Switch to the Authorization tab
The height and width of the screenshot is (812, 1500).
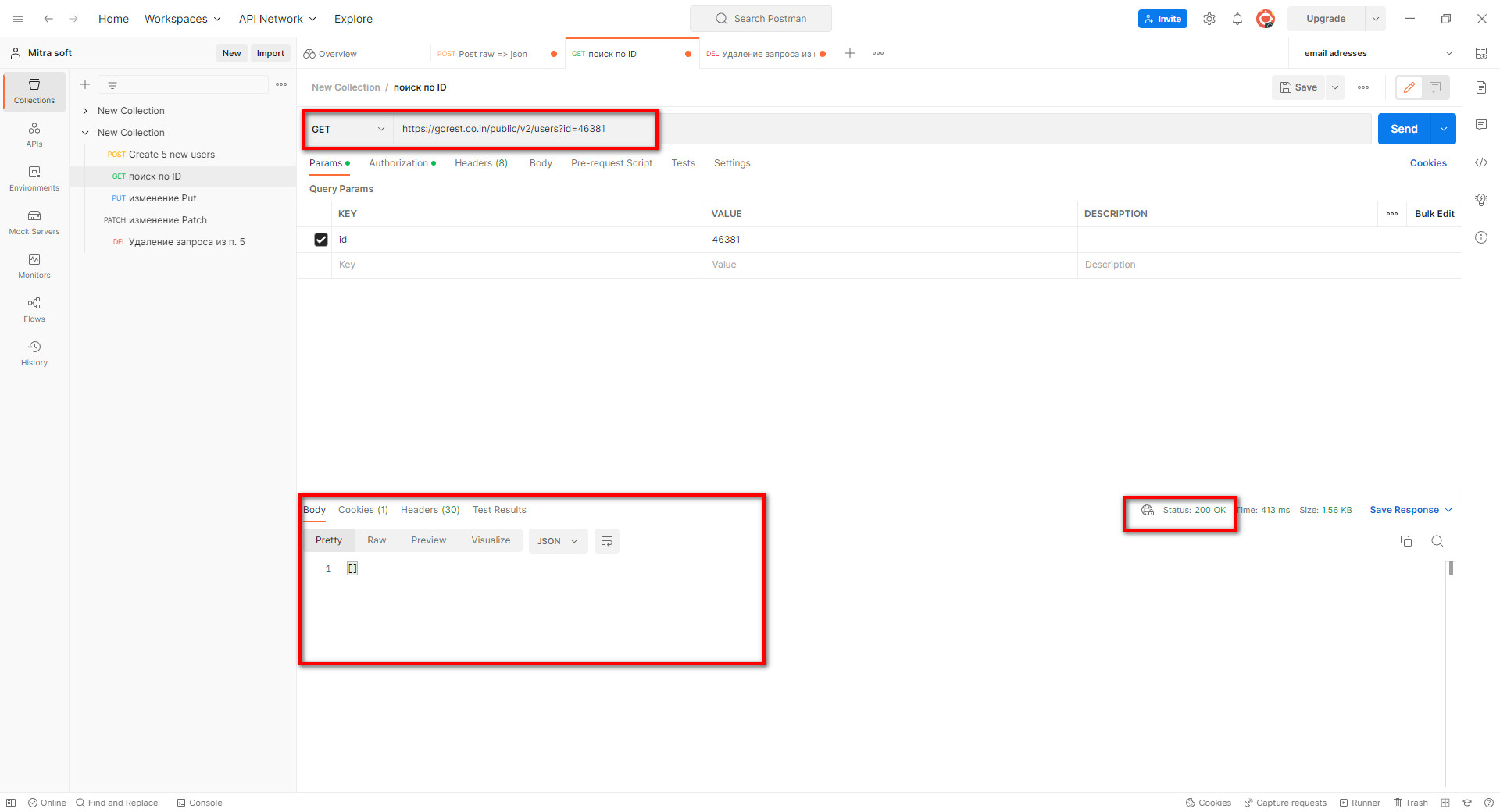pyautogui.click(x=402, y=163)
